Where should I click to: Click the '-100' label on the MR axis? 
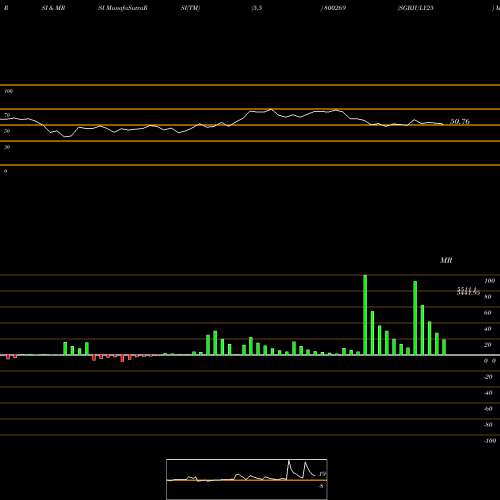coord(490,441)
